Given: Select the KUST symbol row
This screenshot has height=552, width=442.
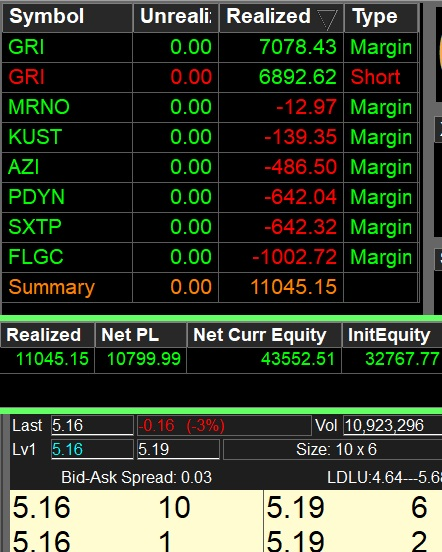Looking at the screenshot, I should [x=35, y=137].
